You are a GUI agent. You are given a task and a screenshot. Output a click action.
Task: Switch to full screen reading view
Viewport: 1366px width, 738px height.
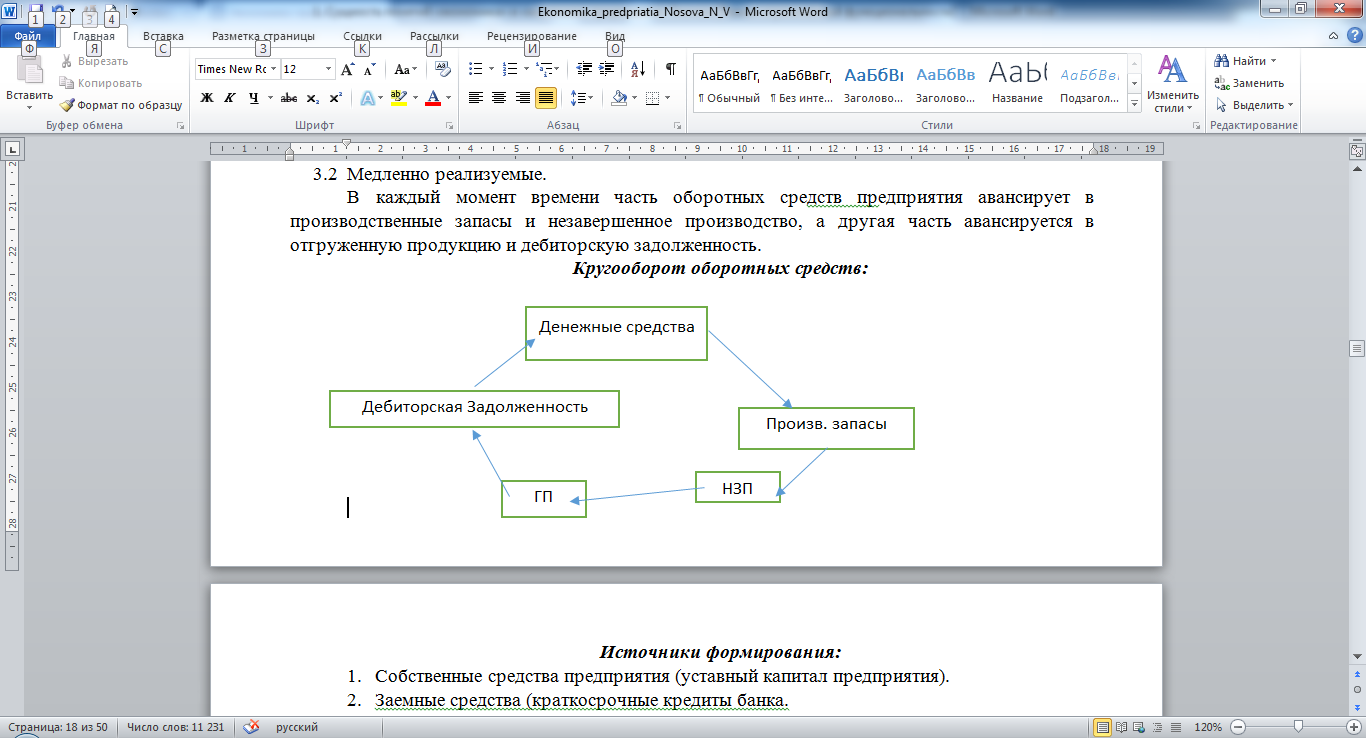point(1122,727)
